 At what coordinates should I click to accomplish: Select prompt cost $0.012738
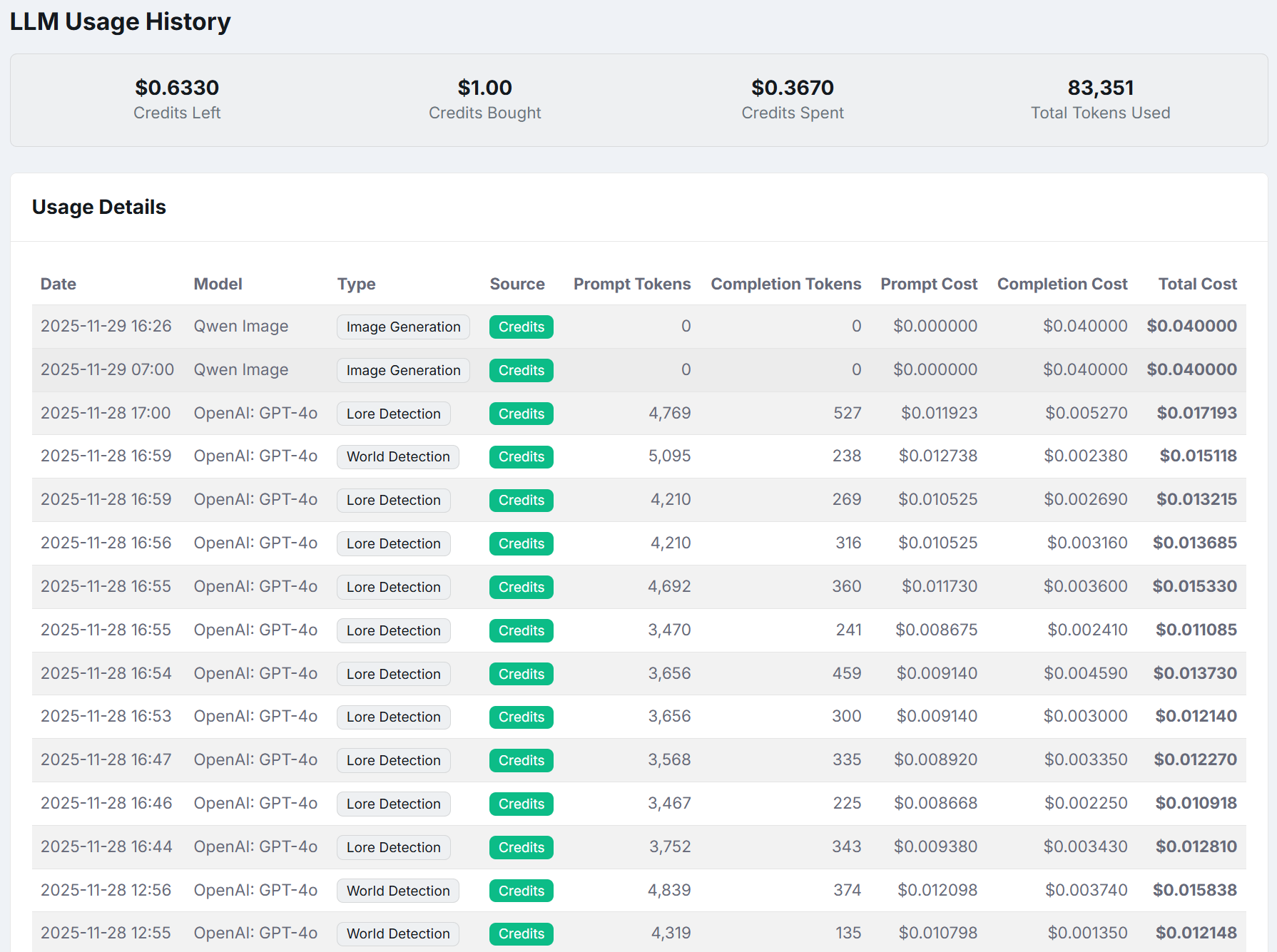tap(938, 456)
